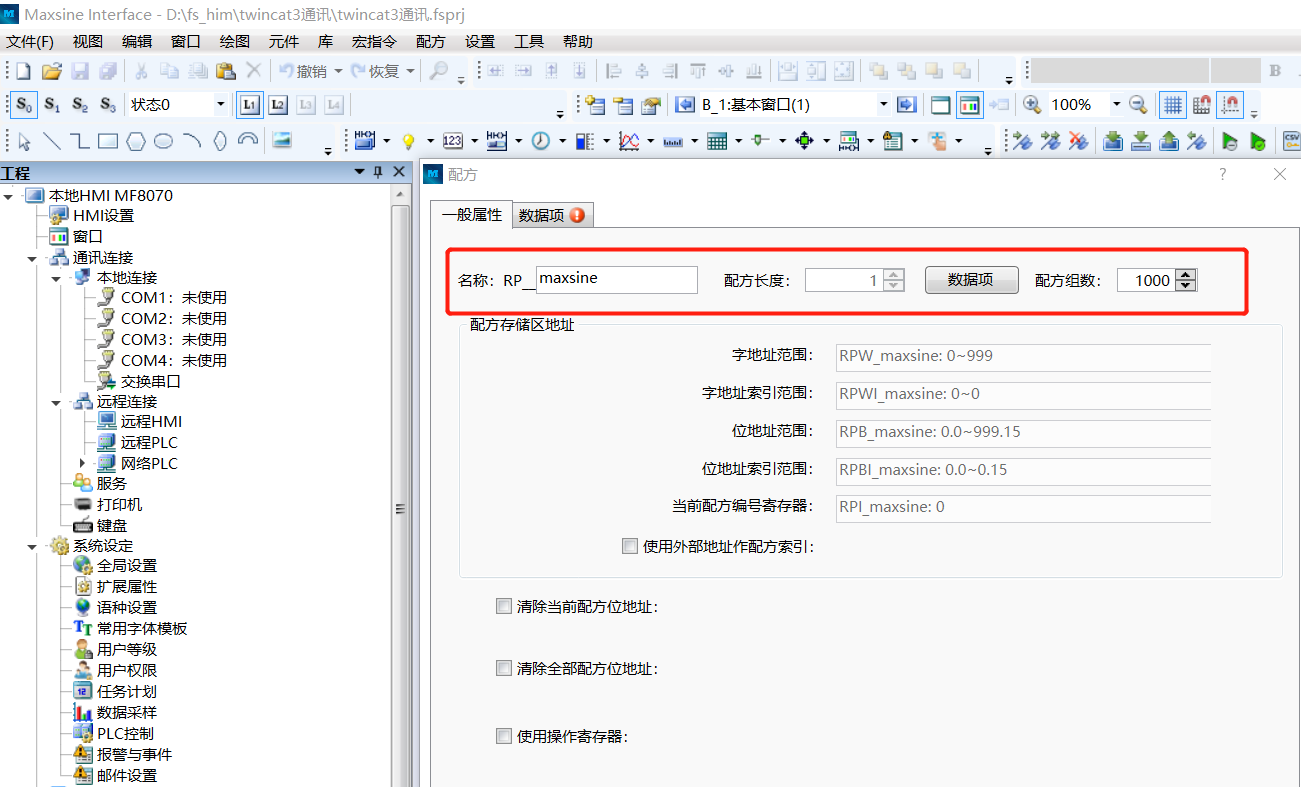
Task: Click the zoom in magnifier icon
Action: pyautogui.click(x=1031, y=105)
